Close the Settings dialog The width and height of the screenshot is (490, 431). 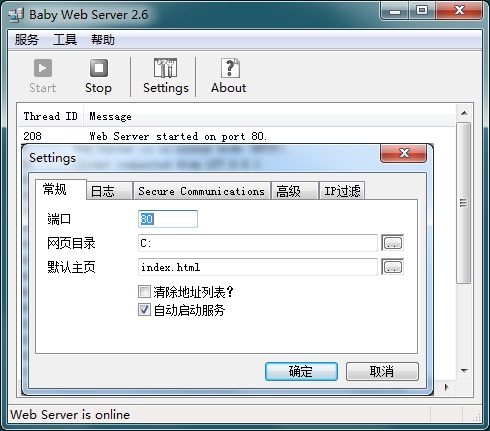404,153
